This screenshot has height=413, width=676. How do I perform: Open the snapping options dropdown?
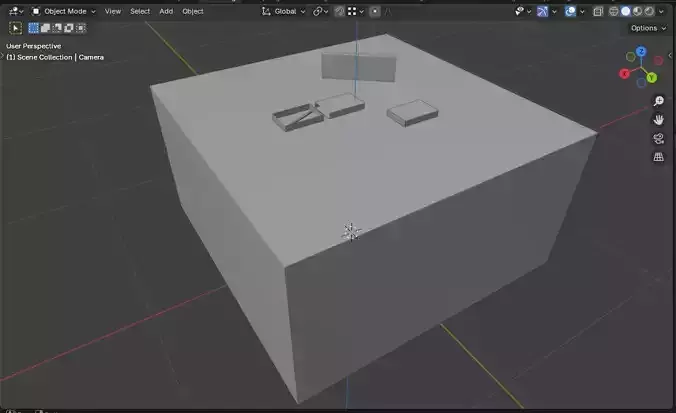pos(356,11)
